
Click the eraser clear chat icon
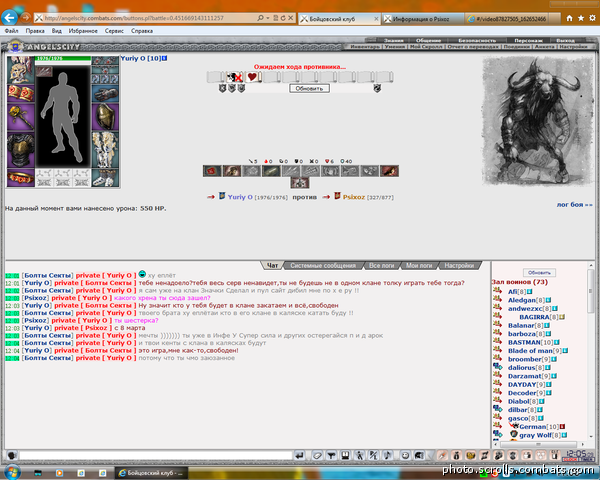coord(317,455)
